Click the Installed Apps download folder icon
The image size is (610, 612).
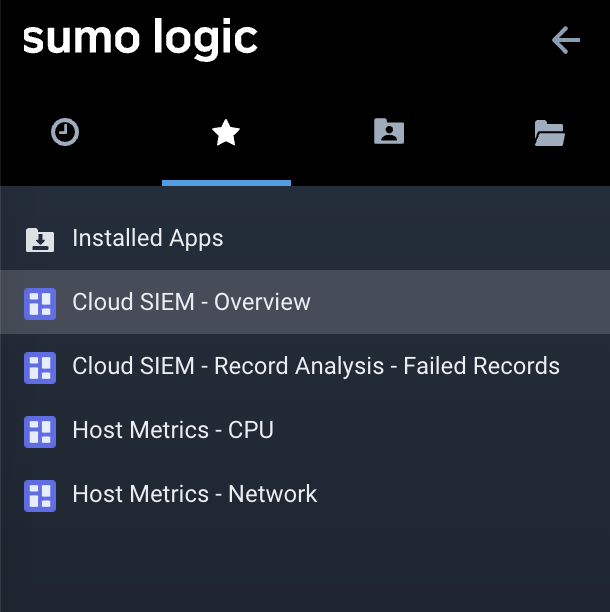(40, 239)
